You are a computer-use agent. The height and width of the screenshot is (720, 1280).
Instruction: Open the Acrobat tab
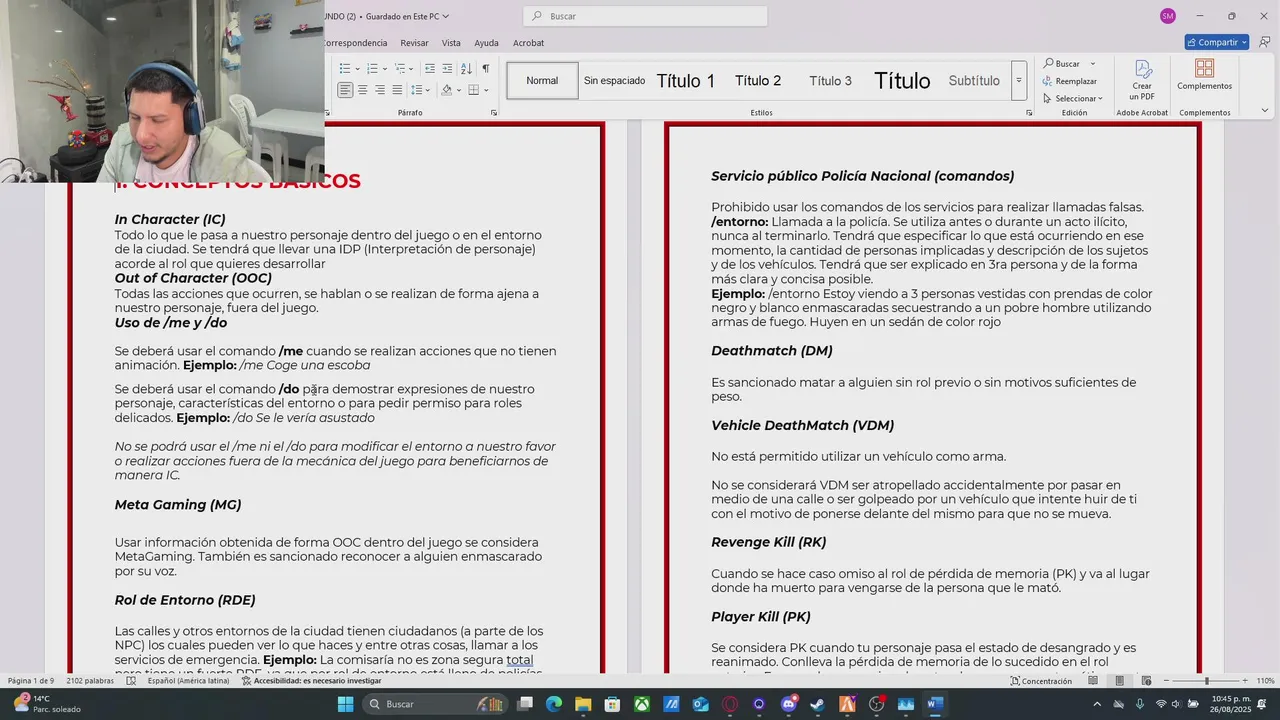click(x=528, y=43)
